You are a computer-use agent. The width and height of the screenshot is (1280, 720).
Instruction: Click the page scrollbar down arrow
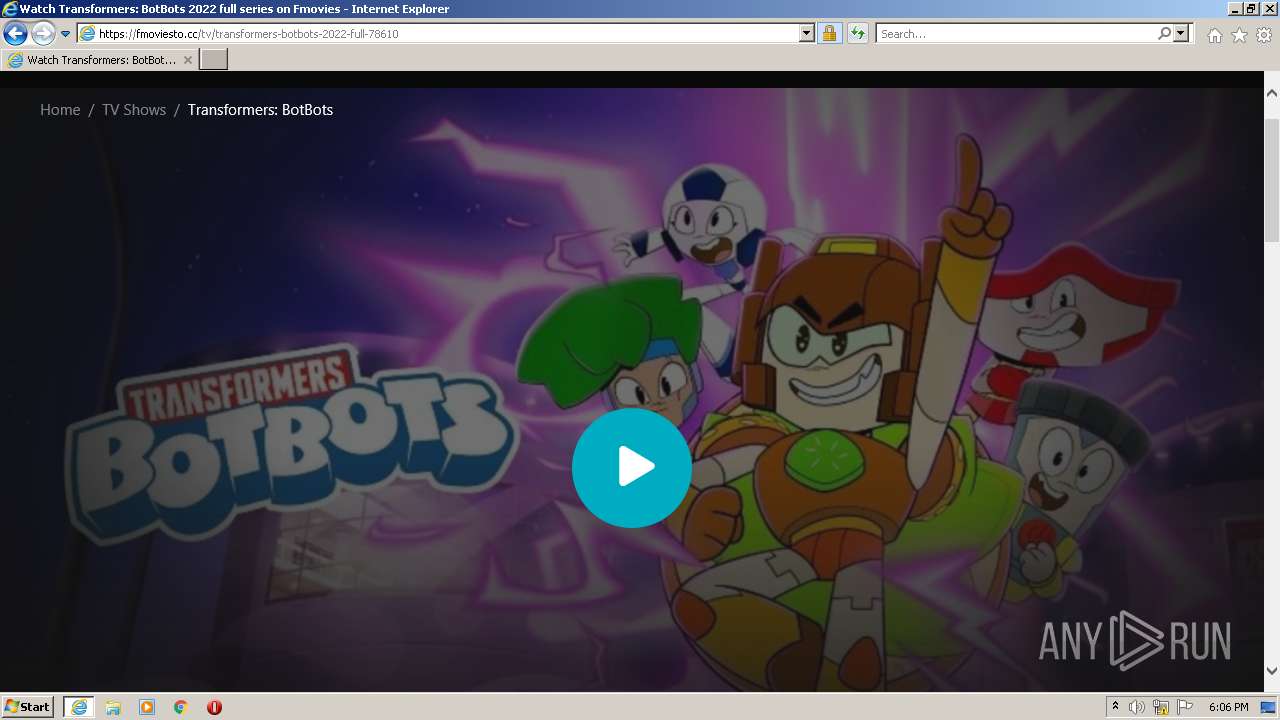[x=1272, y=671]
